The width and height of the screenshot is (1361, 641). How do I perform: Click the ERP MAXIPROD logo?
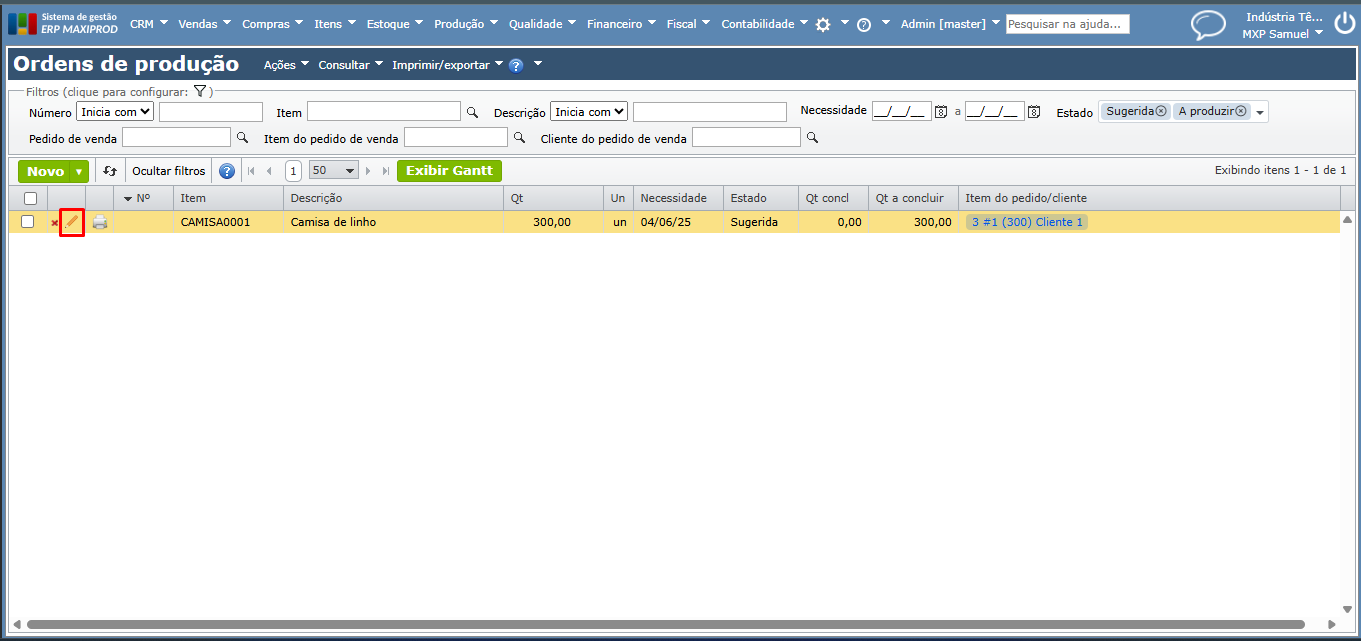coord(62,23)
